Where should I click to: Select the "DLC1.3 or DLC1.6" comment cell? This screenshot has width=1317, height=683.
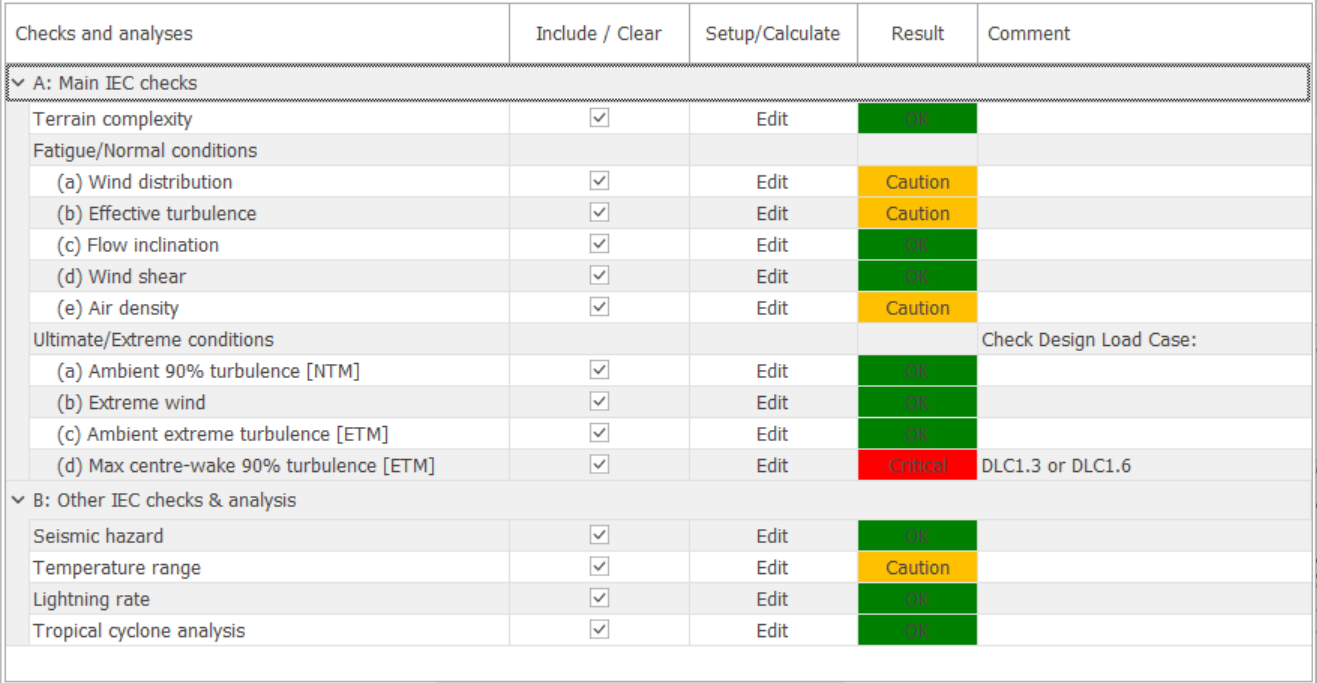[x=1059, y=465]
